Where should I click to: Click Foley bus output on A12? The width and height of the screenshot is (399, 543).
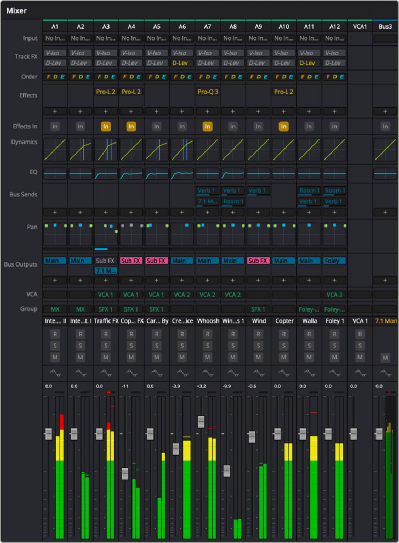pos(334,260)
